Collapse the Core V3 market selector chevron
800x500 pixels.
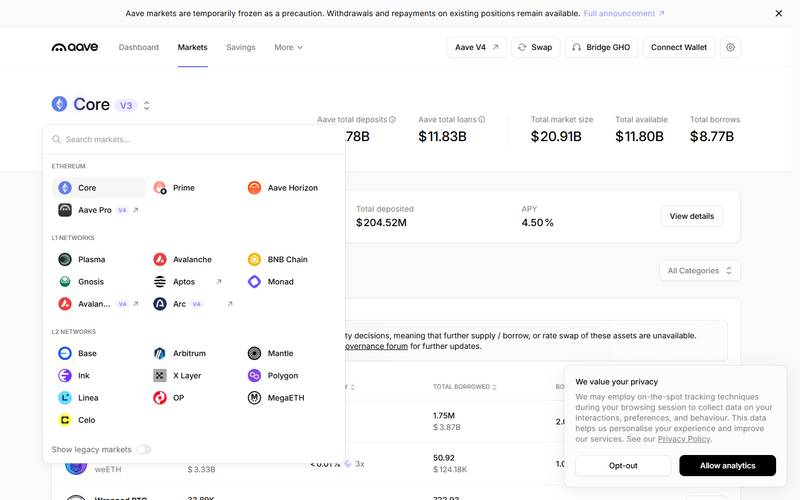pyautogui.click(x=146, y=105)
